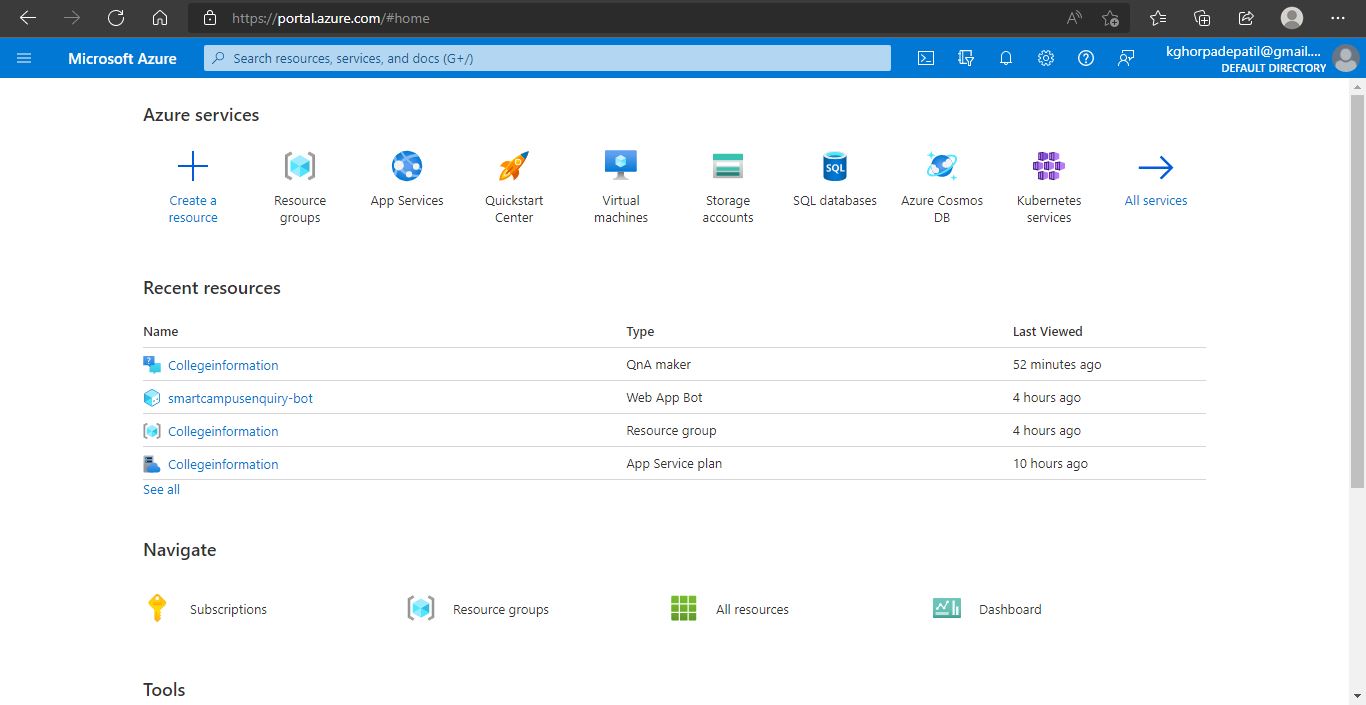1366x705 pixels.
Task: Click in the Search resources box
Action: pyautogui.click(x=547, y=58)
